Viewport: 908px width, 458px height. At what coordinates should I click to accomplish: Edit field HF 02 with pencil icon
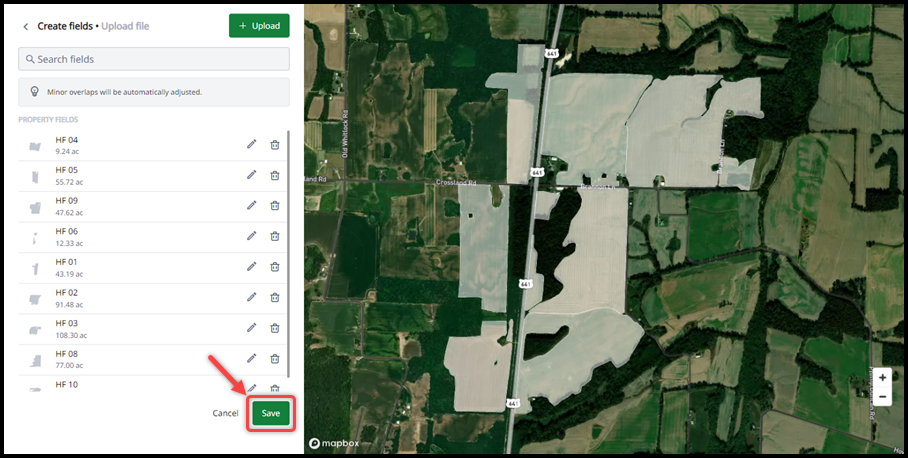click(251, 297)
